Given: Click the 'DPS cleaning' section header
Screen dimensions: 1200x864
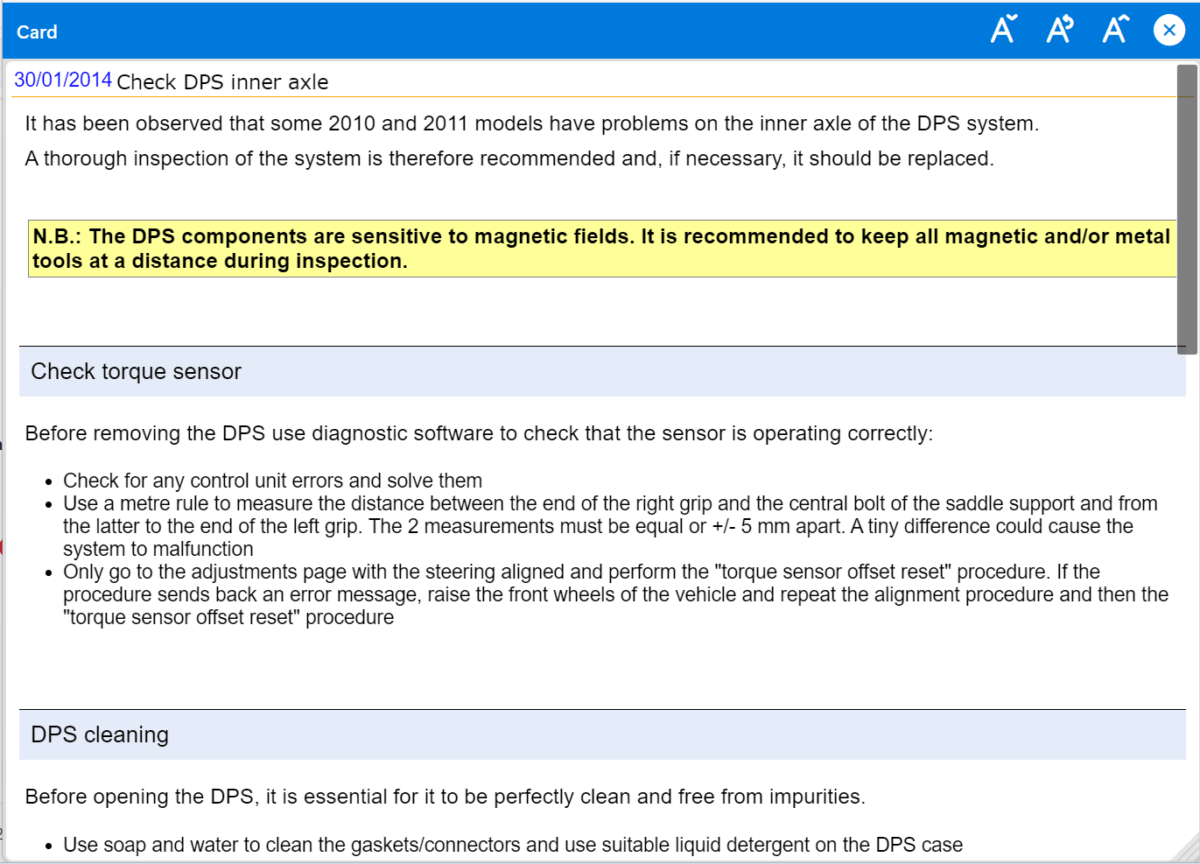Looking at the screenshot, I should [x=100, y=735].
